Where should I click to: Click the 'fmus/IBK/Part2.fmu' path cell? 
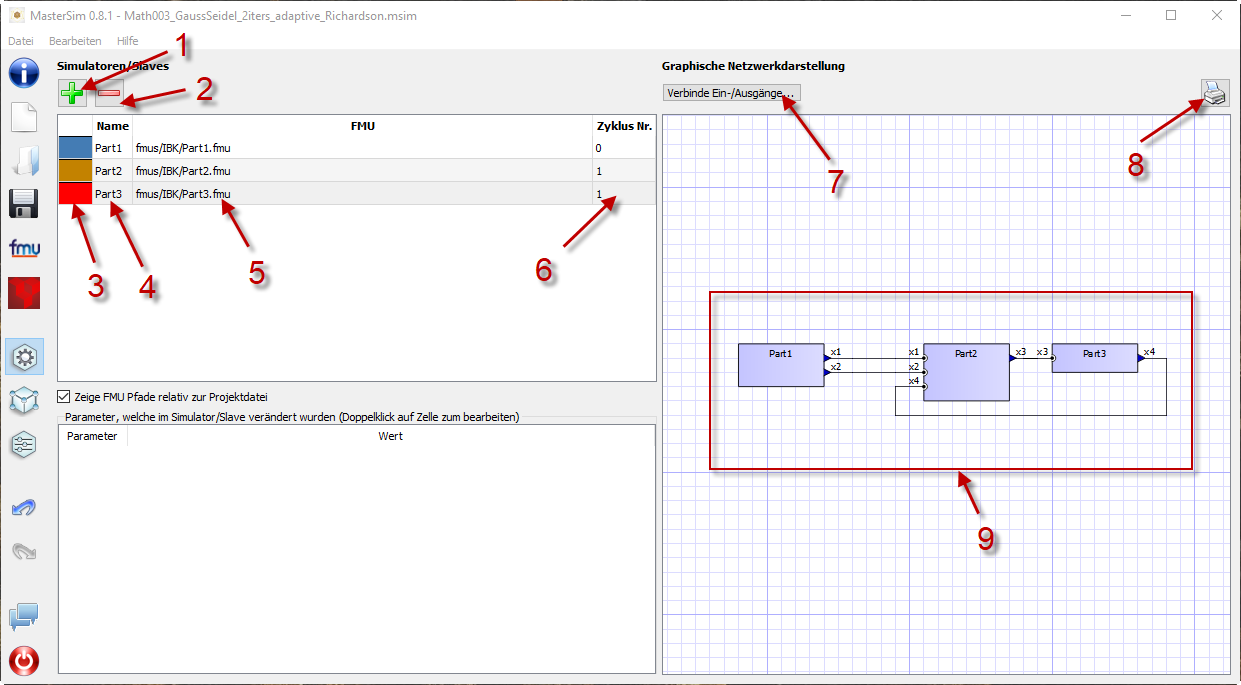point(362,171)
